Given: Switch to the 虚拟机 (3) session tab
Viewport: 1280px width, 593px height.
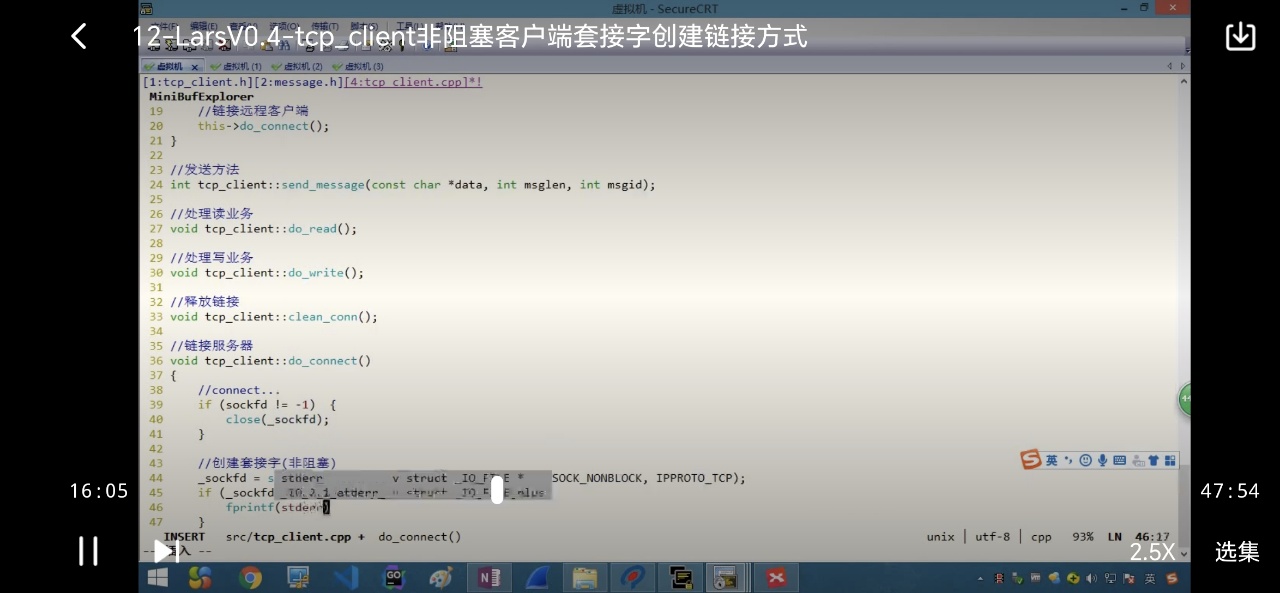Looking at the screenshot, I should pyautogui.click(x=358, y=66).
